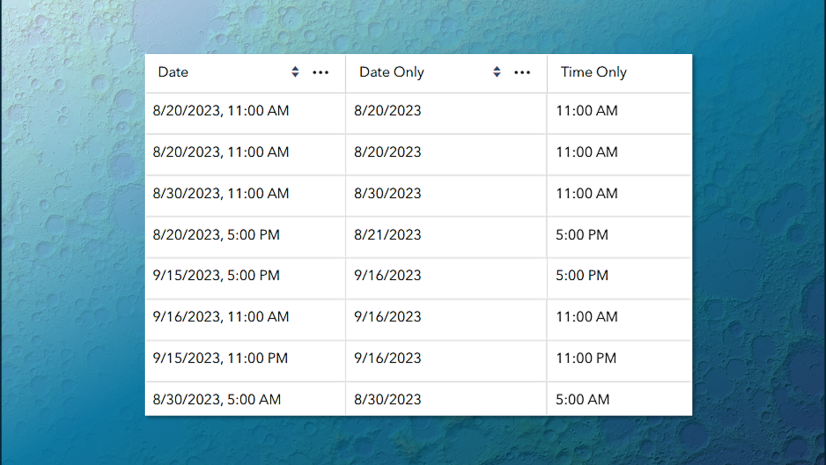Select the 8/30/2023, 5:00 AM date cell
The height and width of the screenshot is (465, 826).
pyautogui.click(x=217, y=399)
